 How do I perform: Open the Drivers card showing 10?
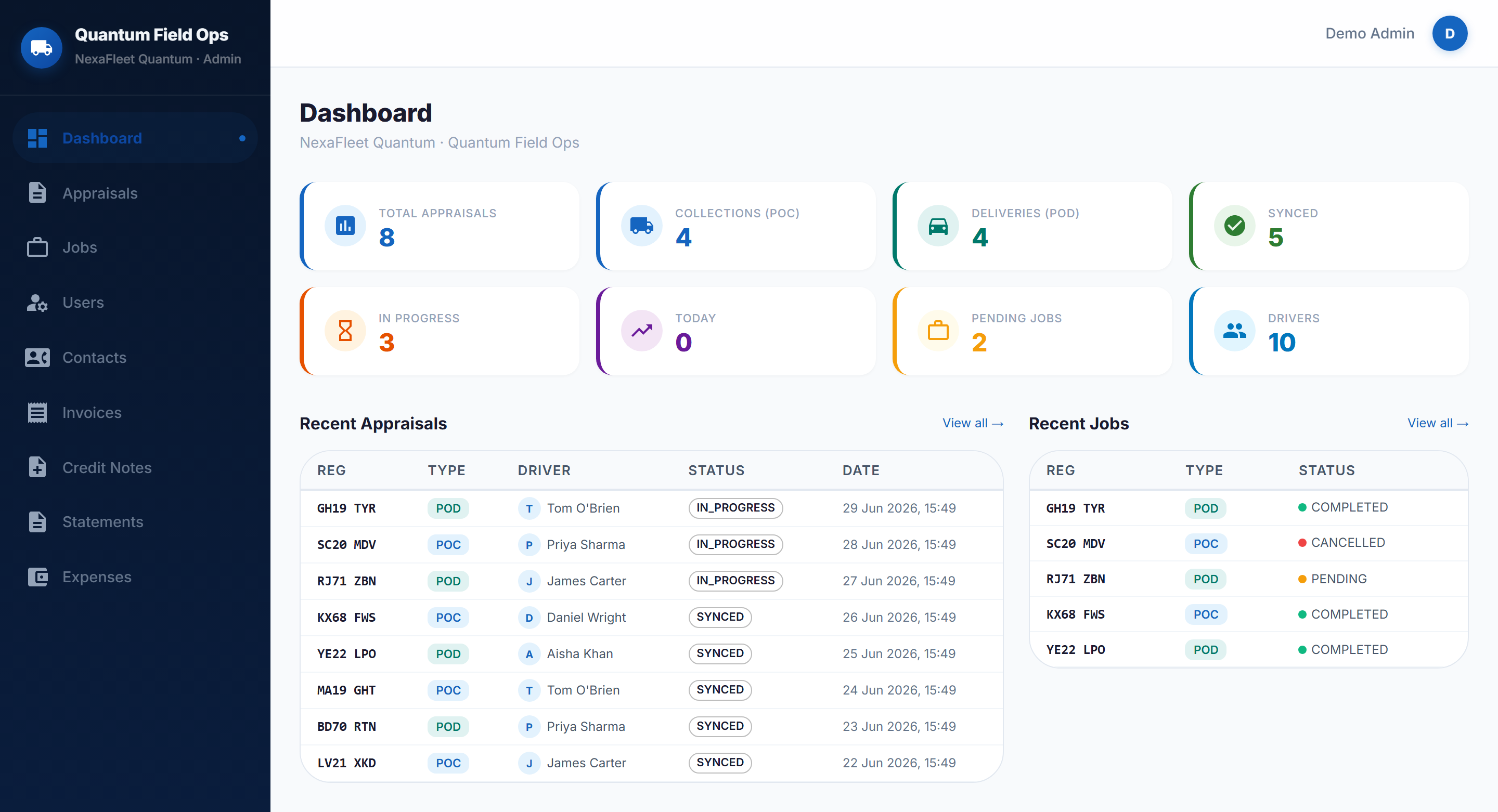[x=1329, y=331]
